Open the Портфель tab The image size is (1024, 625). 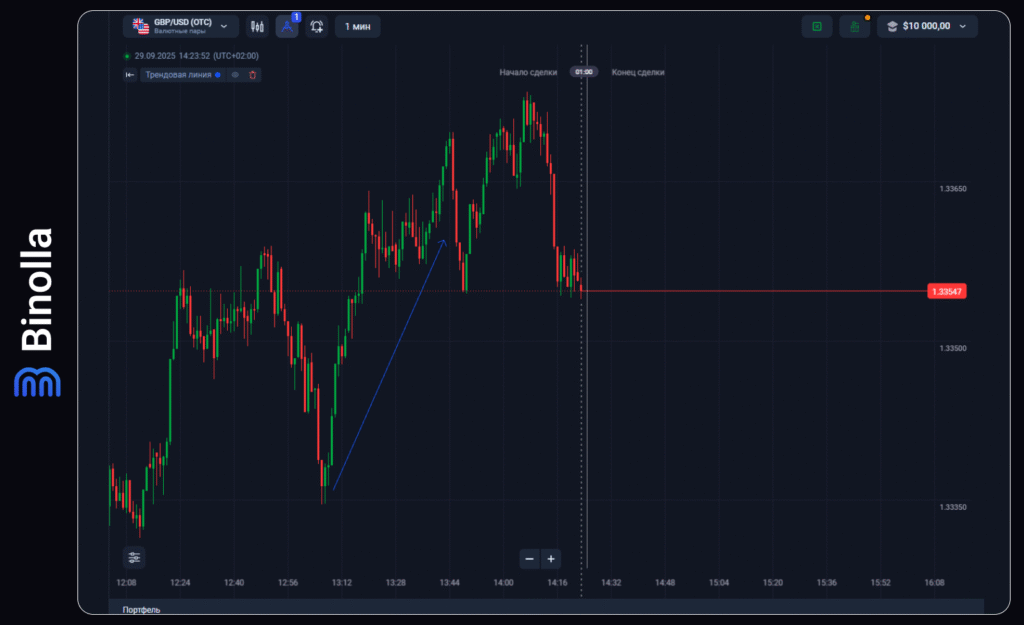[x=141, y=609]
